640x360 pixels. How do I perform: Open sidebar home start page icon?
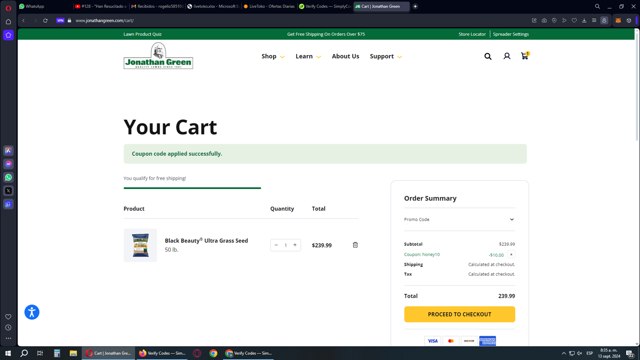tap(8, 22)
